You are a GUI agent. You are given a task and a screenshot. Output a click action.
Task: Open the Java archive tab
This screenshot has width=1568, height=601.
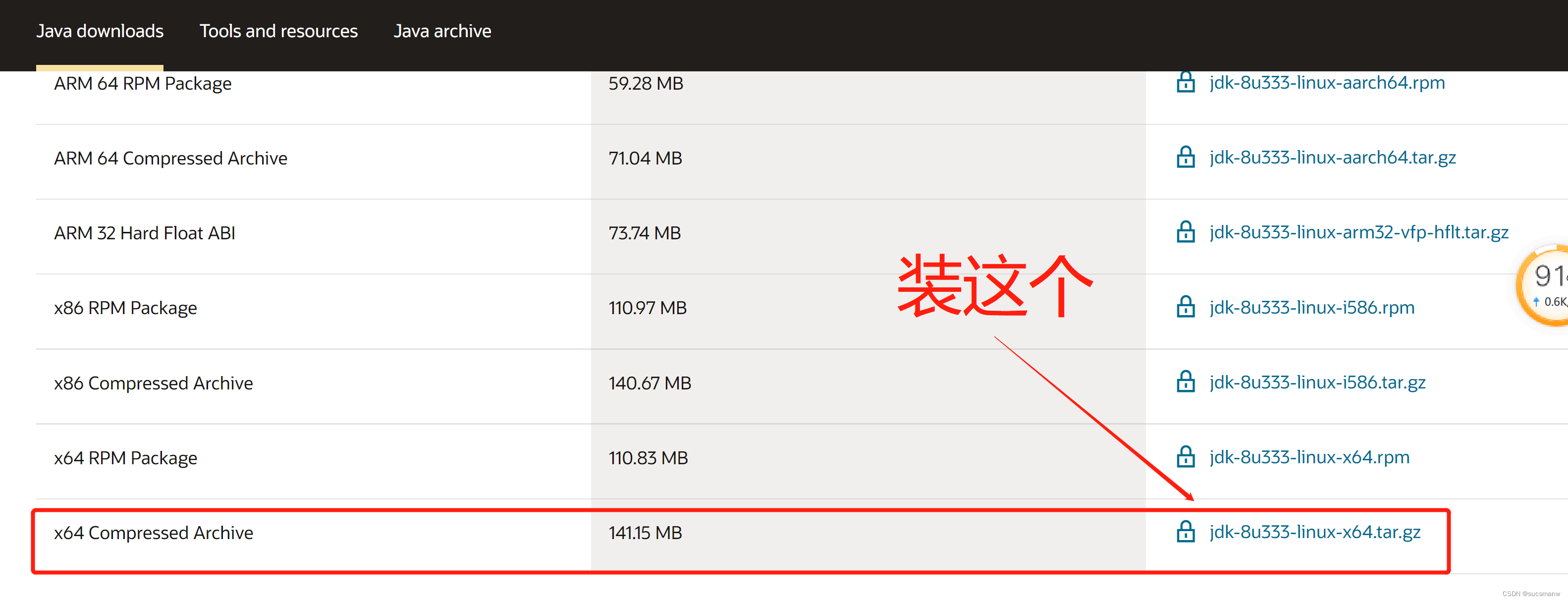pos(442,31)
